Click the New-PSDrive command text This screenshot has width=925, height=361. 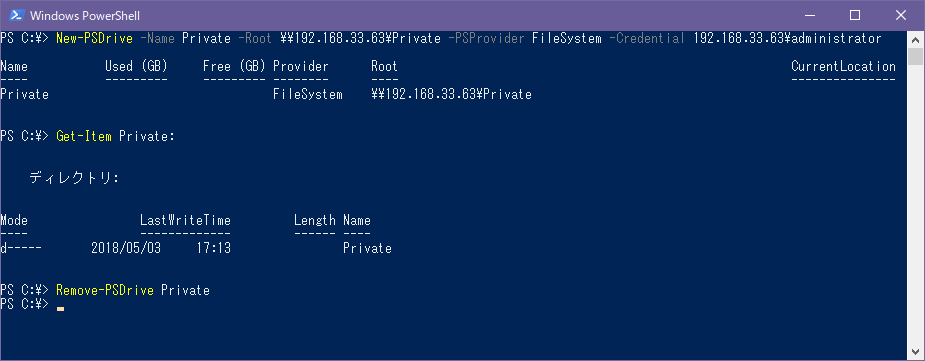tap(94, 38)
